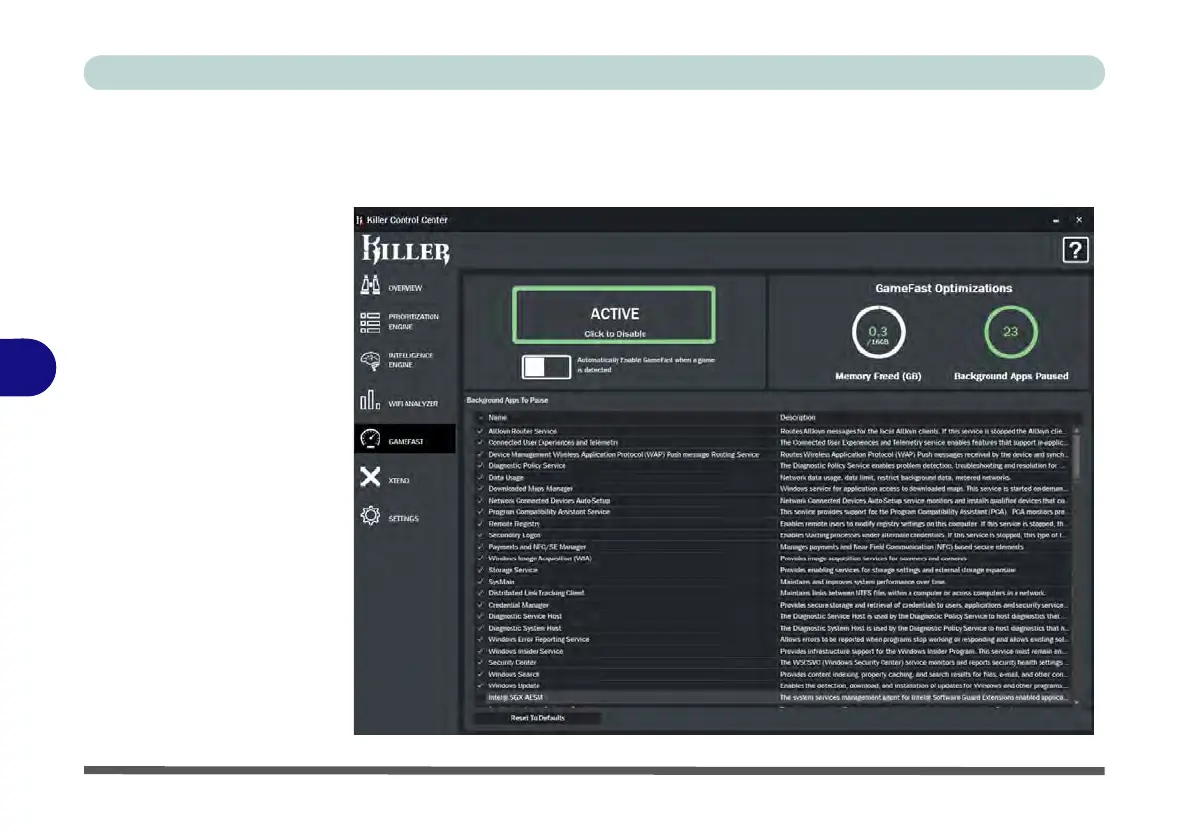Sort by Name column header
Image resolution: width=1190 pixels, height=838 pixels.
tap(497, 417)
